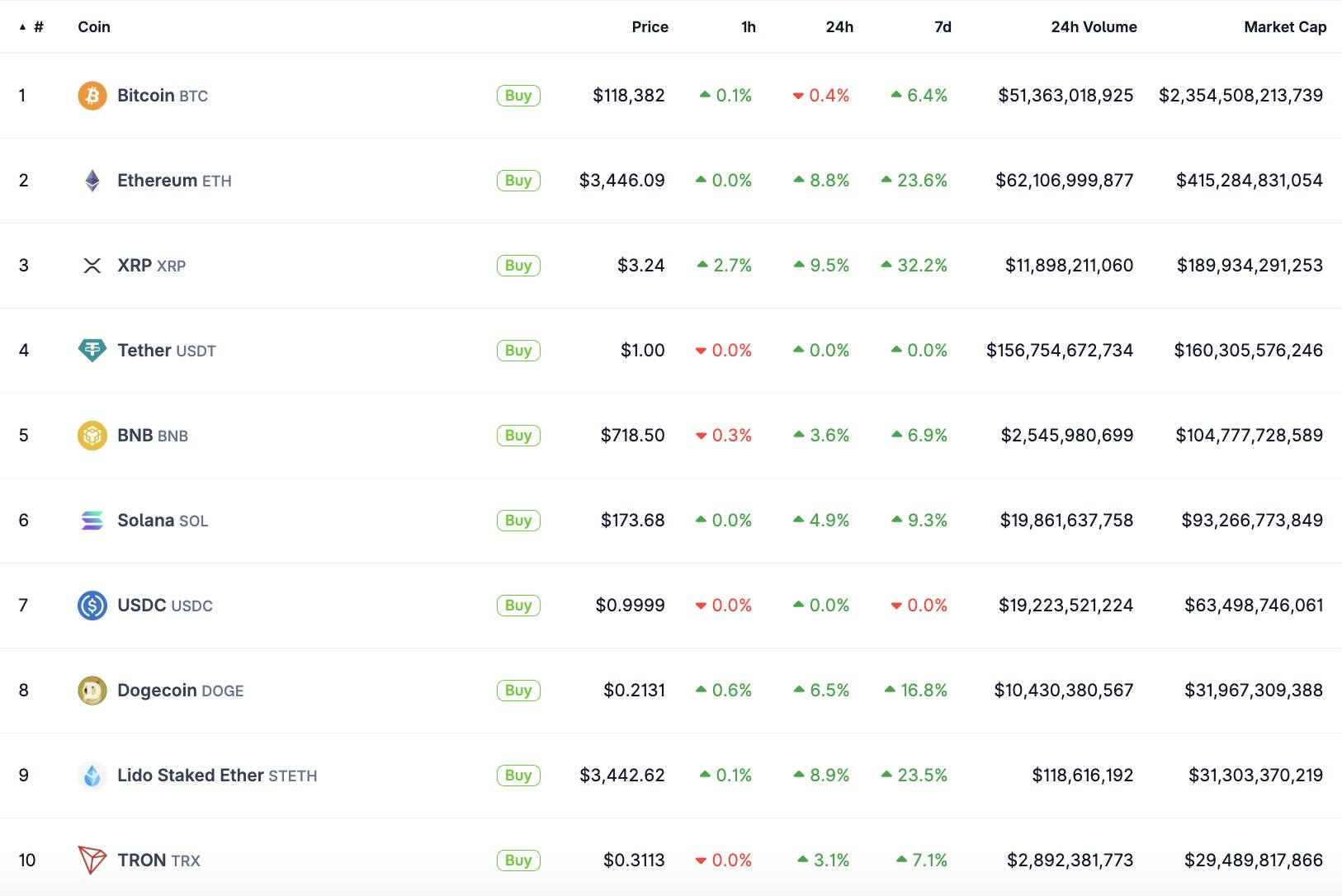This screenshot has height=896, width=1342.
Task: Click Ethereum volume $62,106,999,877
Action: [1065, 181]
